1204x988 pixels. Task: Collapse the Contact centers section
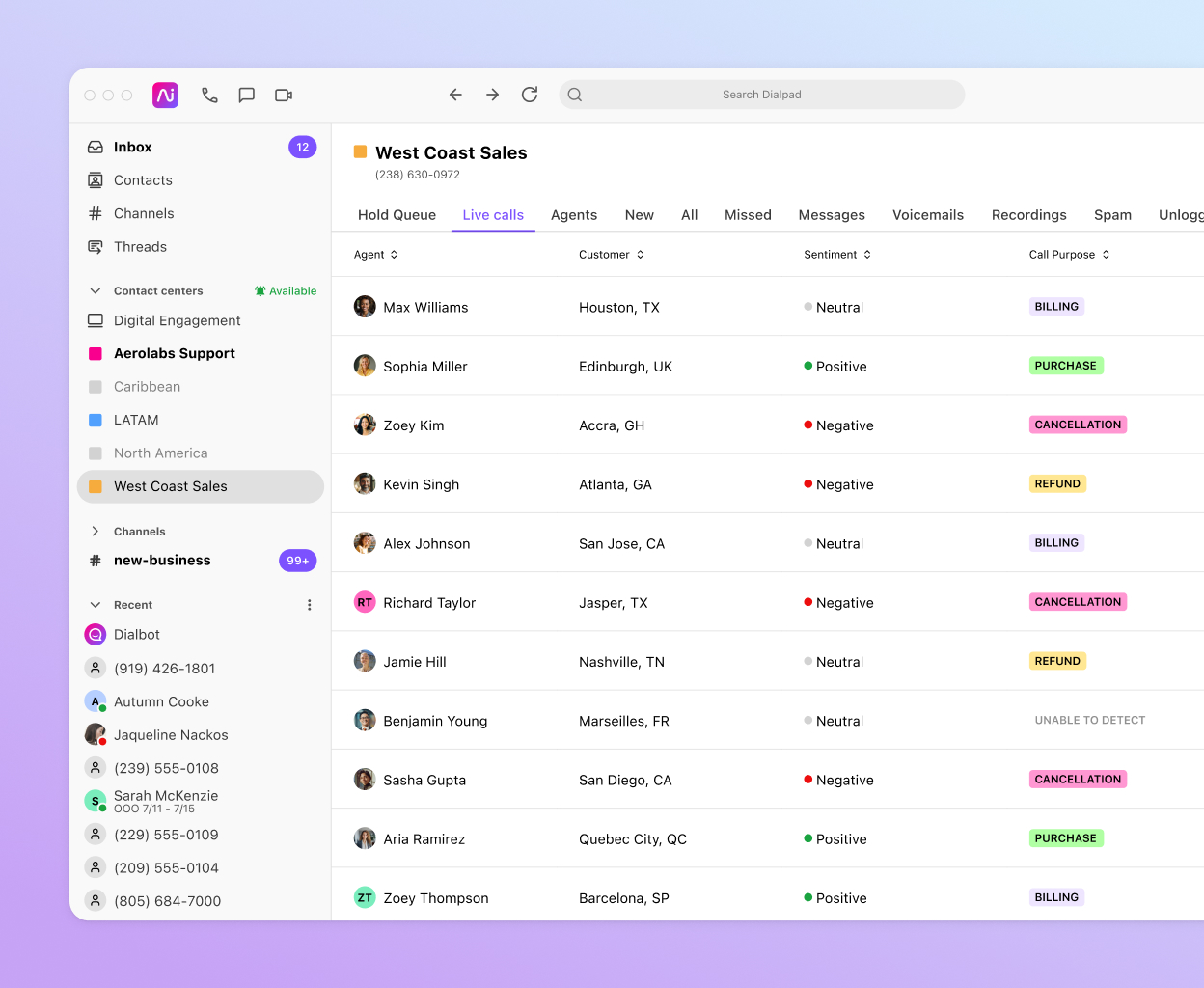[95, 290]
